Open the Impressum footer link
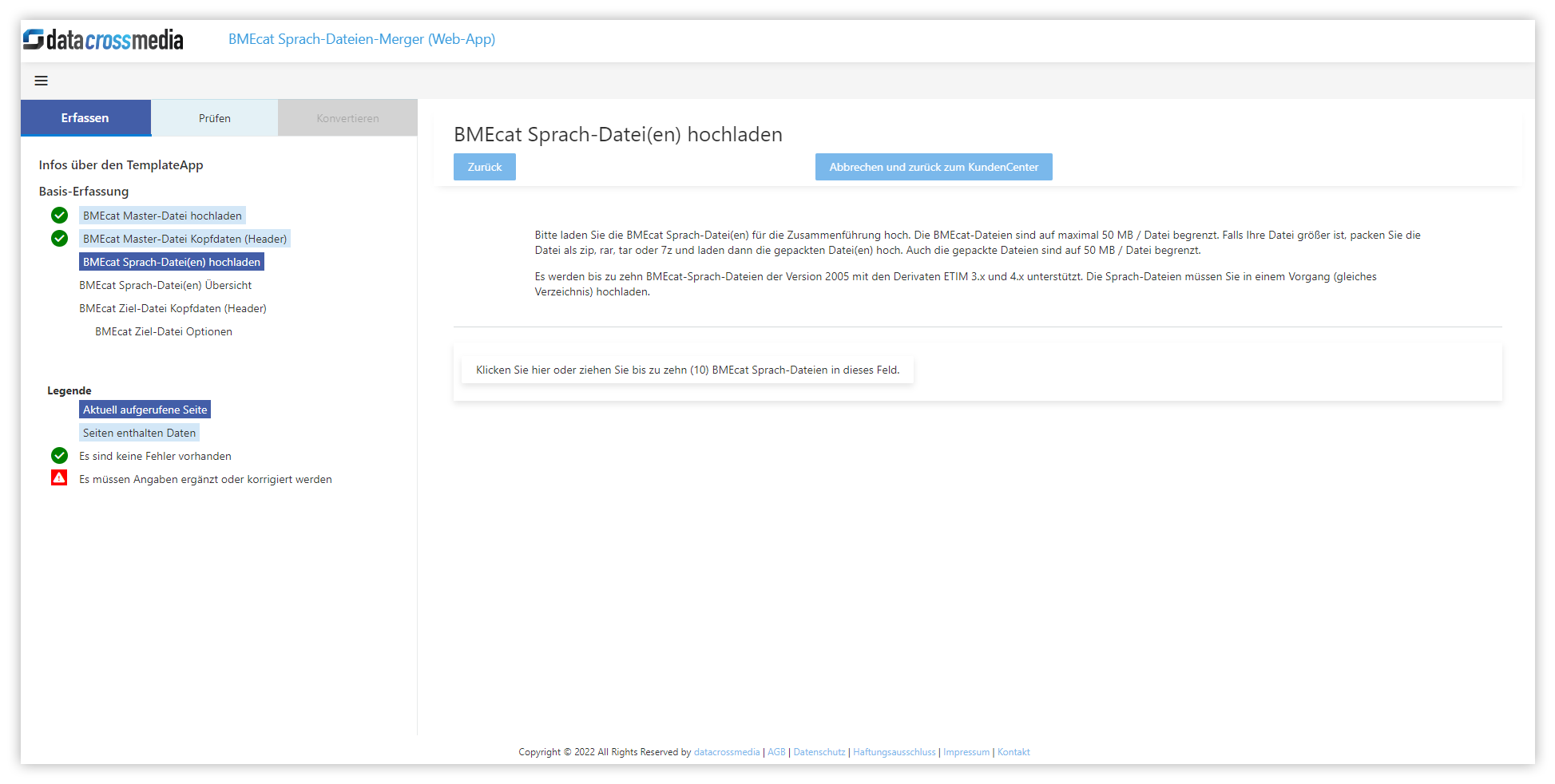 [966, 752]
